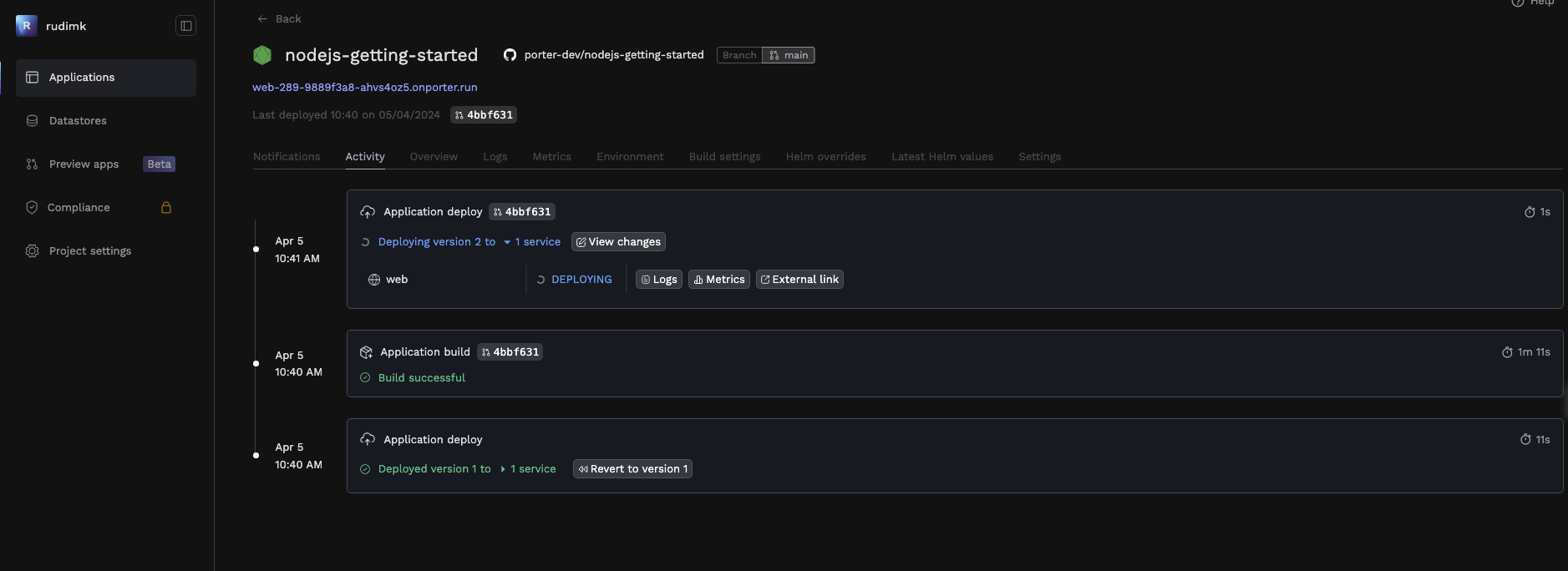Click timeline dot beside Deployed version 1 card
1568x571 pixels.
point(256,455)
